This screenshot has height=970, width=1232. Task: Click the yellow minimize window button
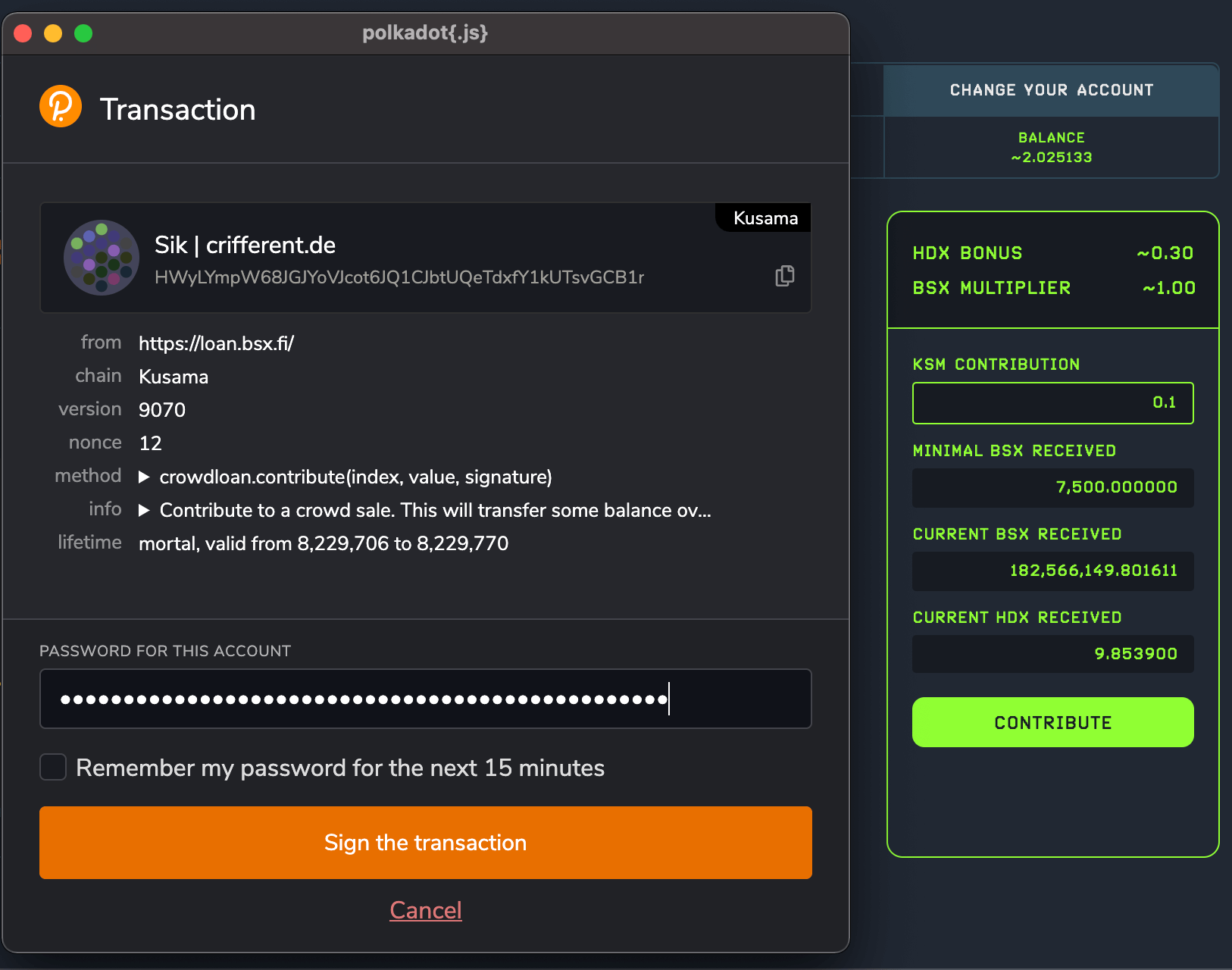click(x=53, y=33)
